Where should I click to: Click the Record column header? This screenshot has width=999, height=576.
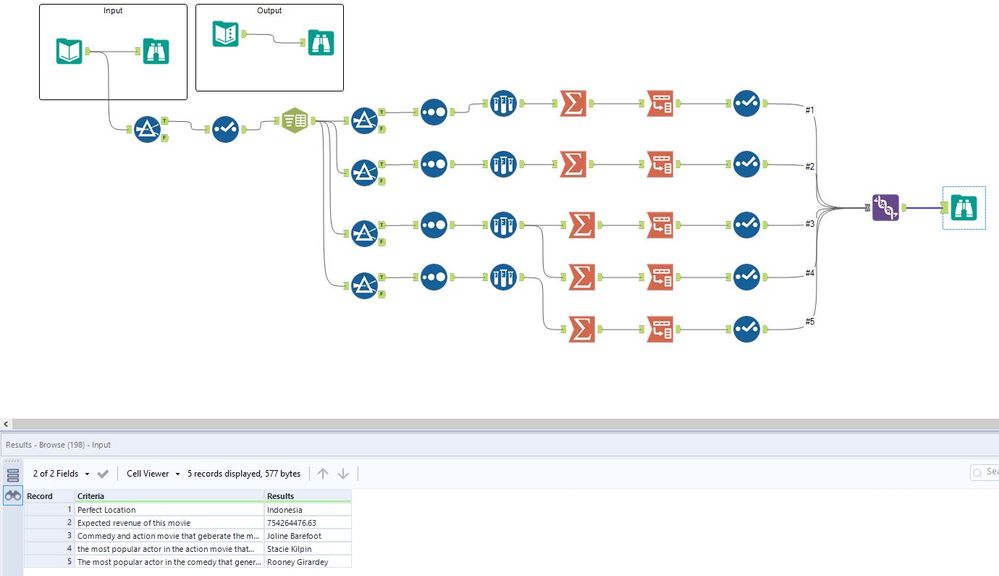(x=50, y=496)
